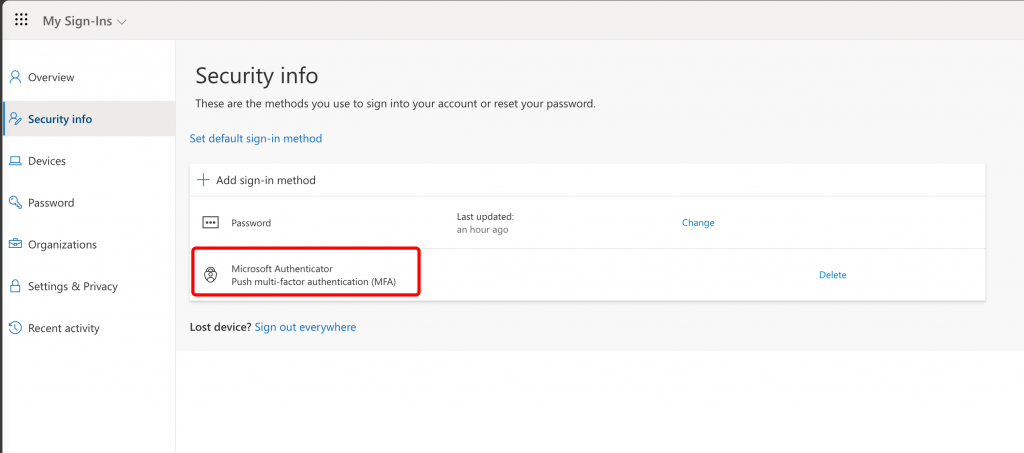The image size is (1024, 453).
Task: Delete the Microsoft Authenticator method
Action: point(832,275)
